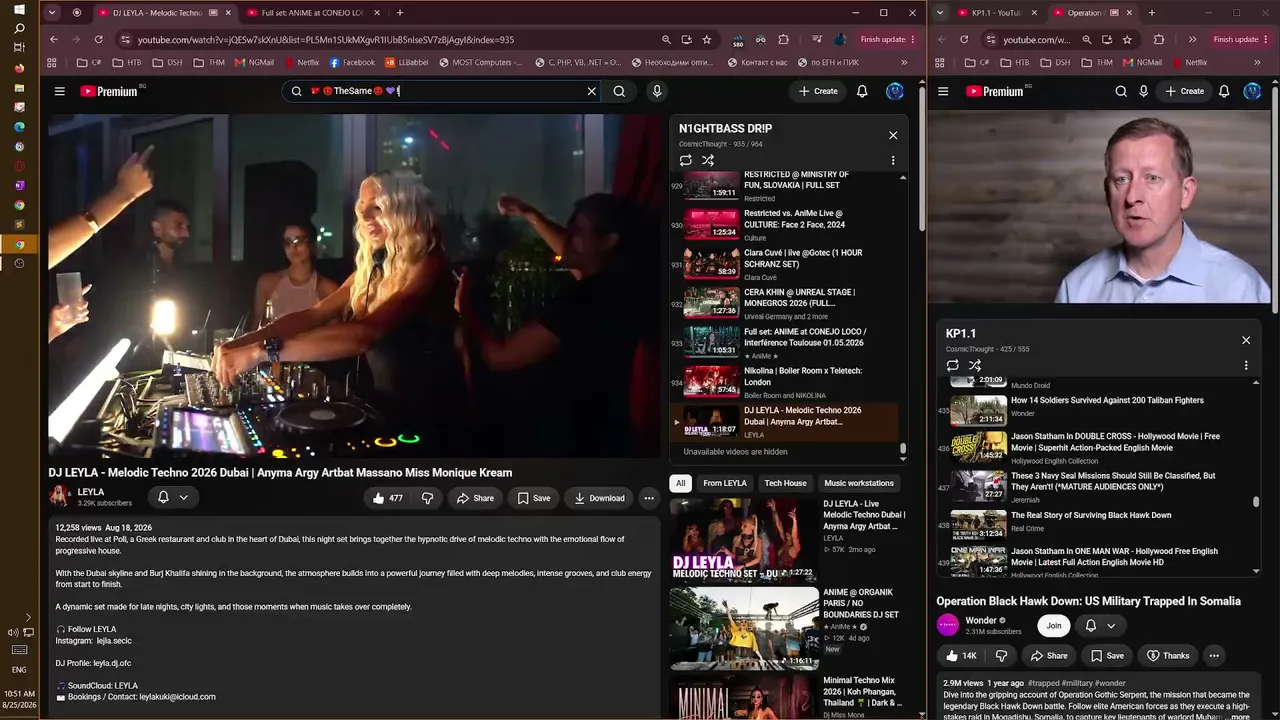Open guide menu in right YouTube window

point(943,91)
